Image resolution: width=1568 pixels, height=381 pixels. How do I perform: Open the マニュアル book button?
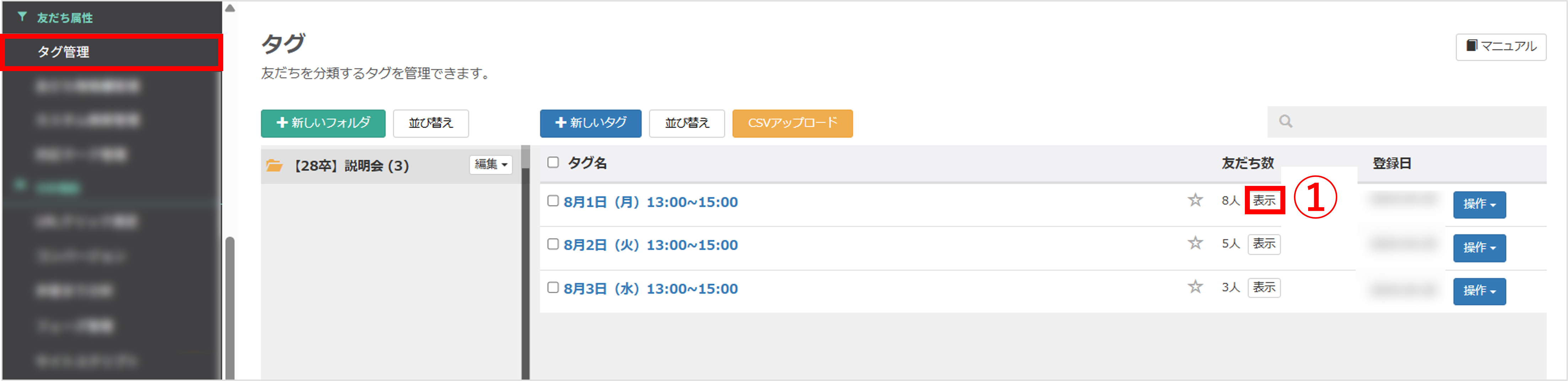(x=1500, y=47)
